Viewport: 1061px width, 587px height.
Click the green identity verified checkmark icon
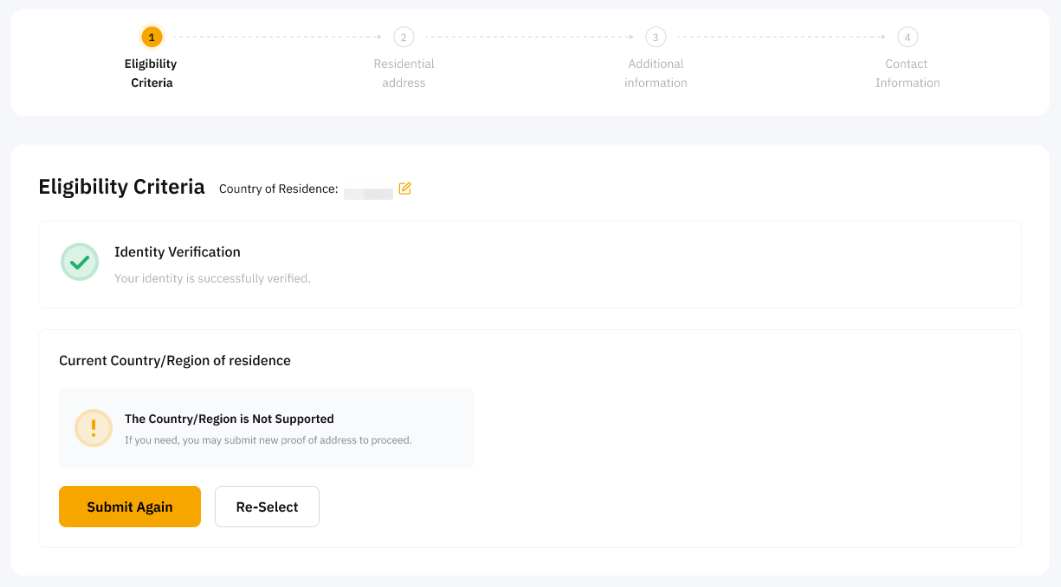click(x=80, y=262)
